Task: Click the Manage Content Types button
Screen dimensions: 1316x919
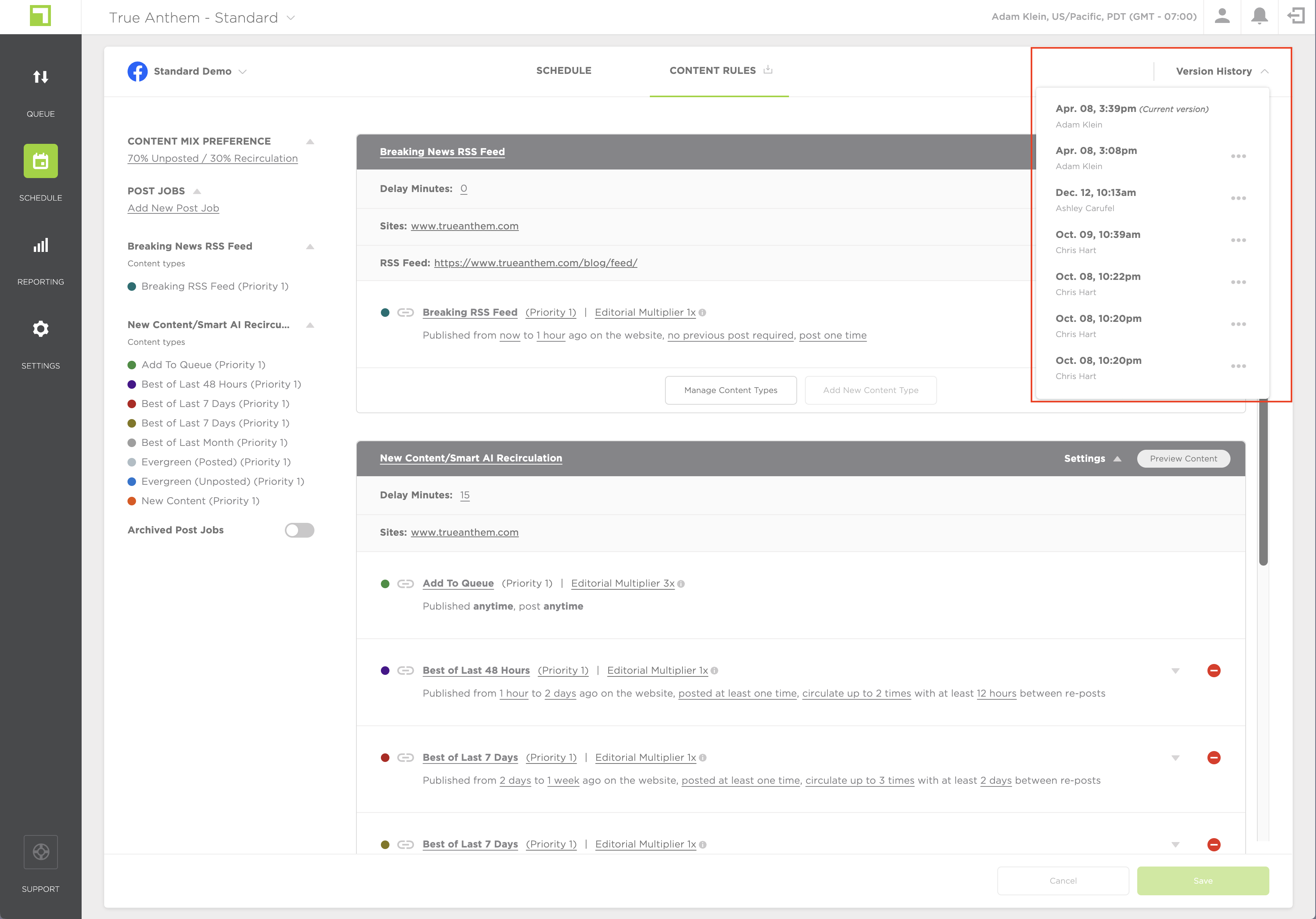Action: coord(731,390)
